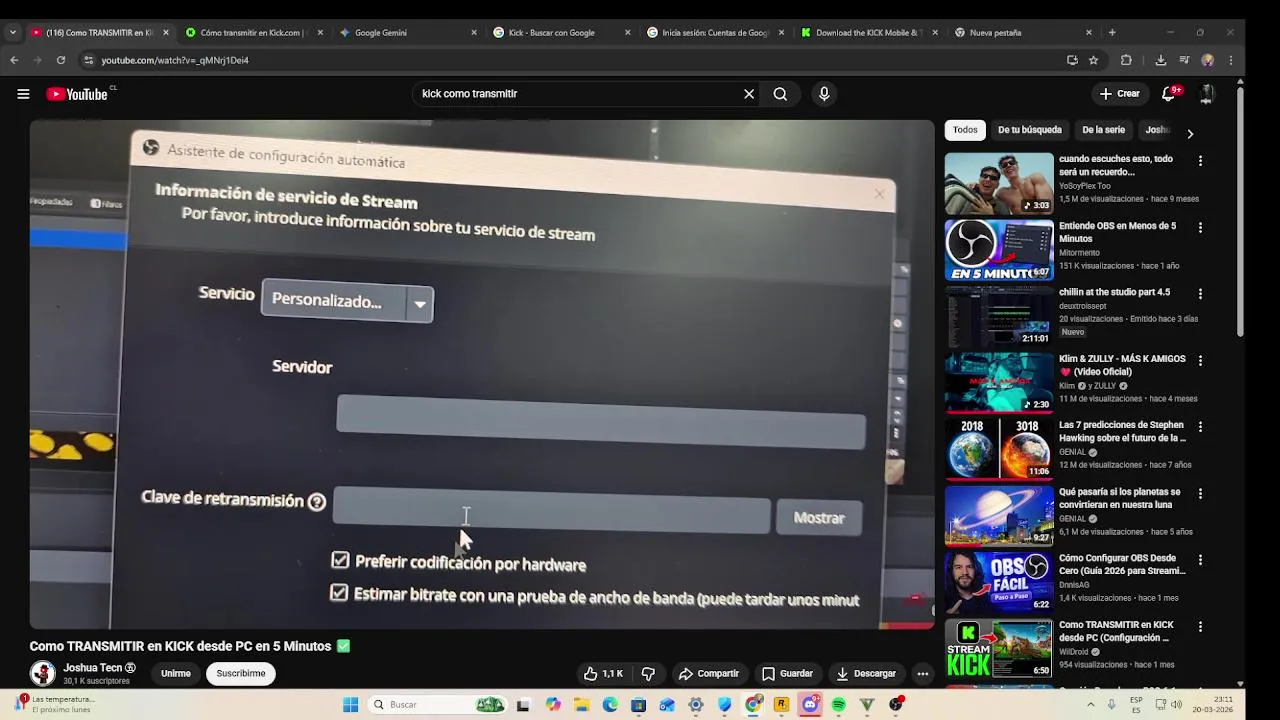This screenshot has height=720, width=1280.
Task: Open options for 'Entiende OBS en Menos' video
Action: coord(1200,227)
